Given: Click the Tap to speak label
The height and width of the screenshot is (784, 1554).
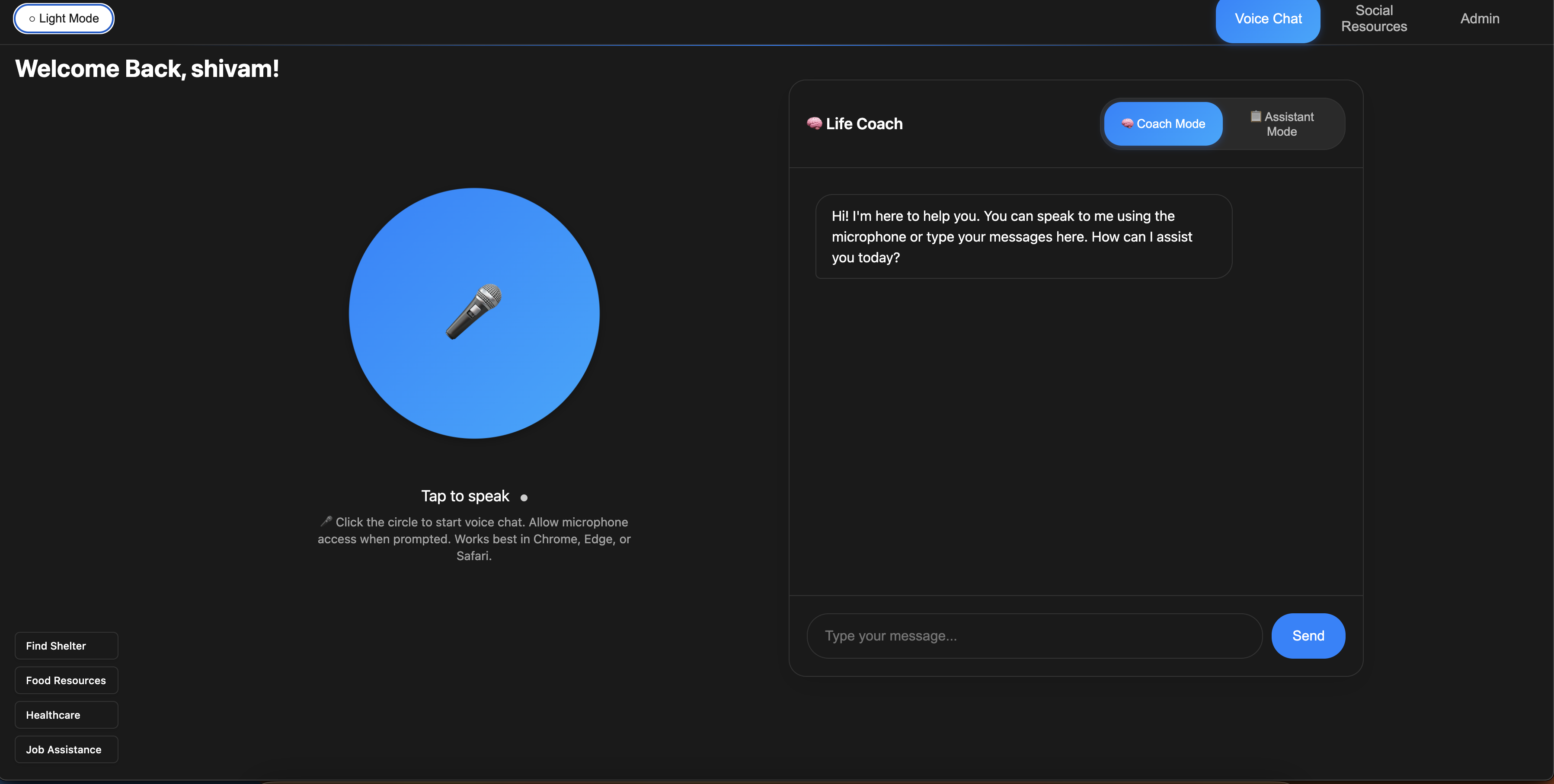Looking at the screenshot, I should point(465,496).
